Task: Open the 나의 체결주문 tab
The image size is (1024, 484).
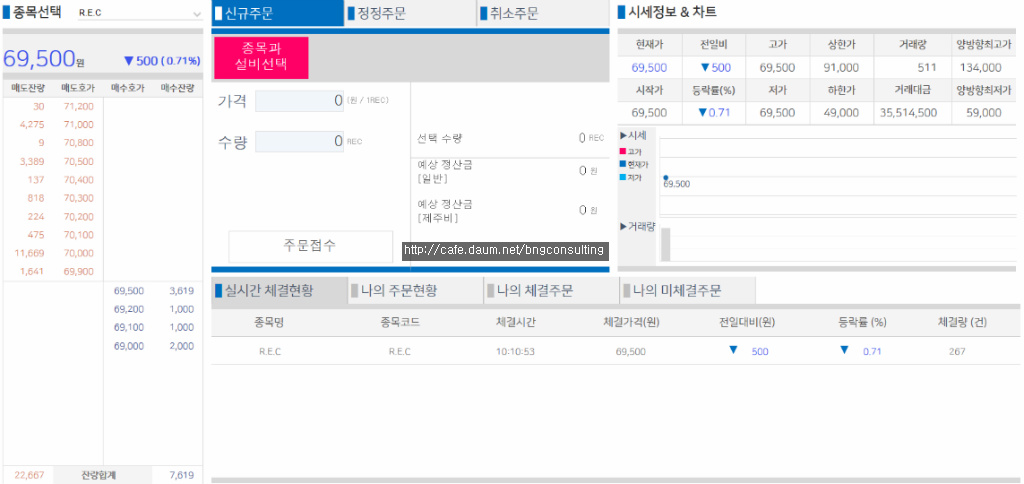Action: coord(552,291)
